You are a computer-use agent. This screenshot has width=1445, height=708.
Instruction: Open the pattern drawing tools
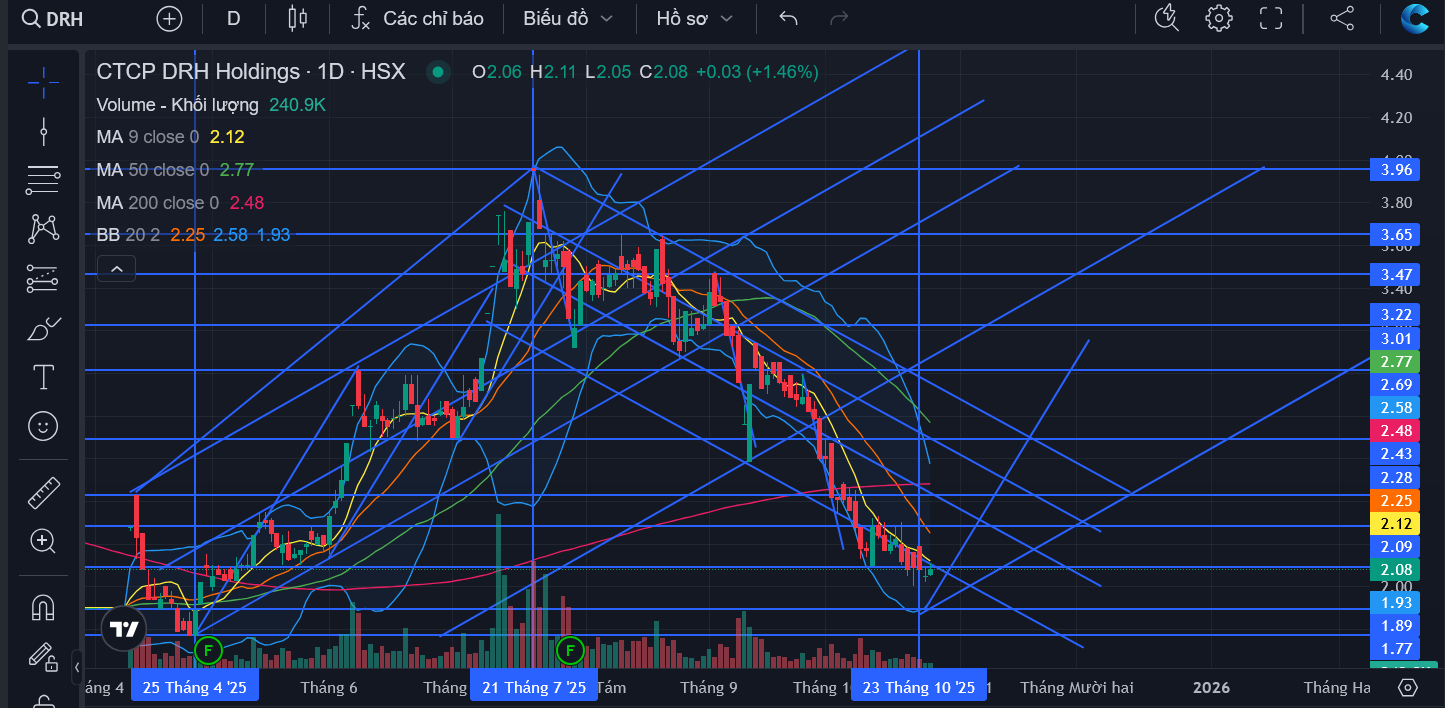[x=43, y=229]
